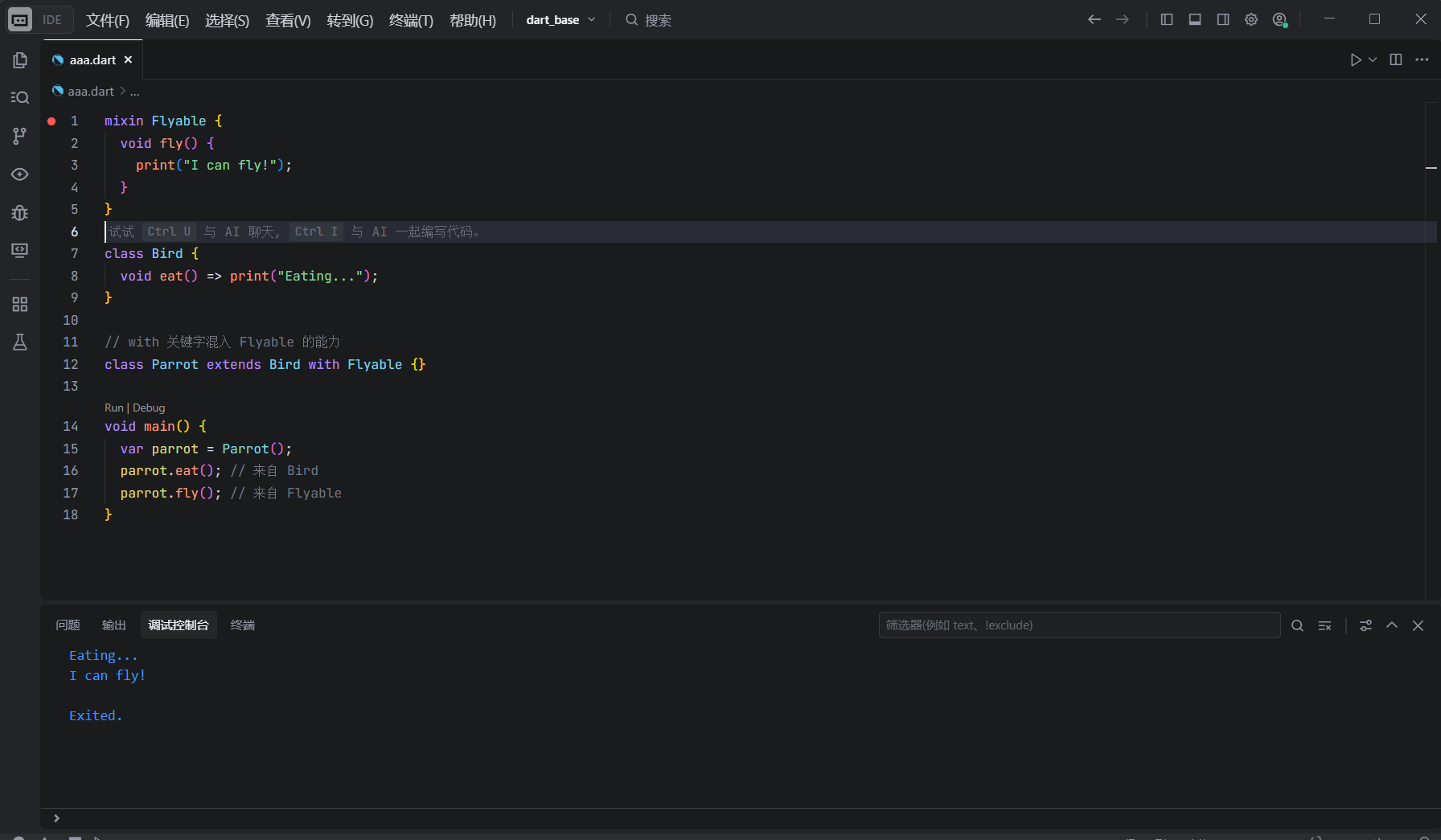Screen dimensions: 1441x840
Task: Click the debug console REPL input prompt
Action: [x=740, y=818]
